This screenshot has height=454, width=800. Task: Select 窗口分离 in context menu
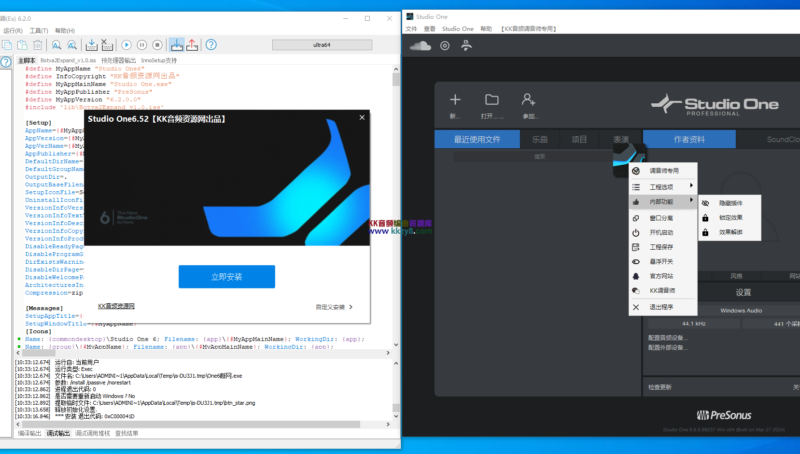pos(663,218)
